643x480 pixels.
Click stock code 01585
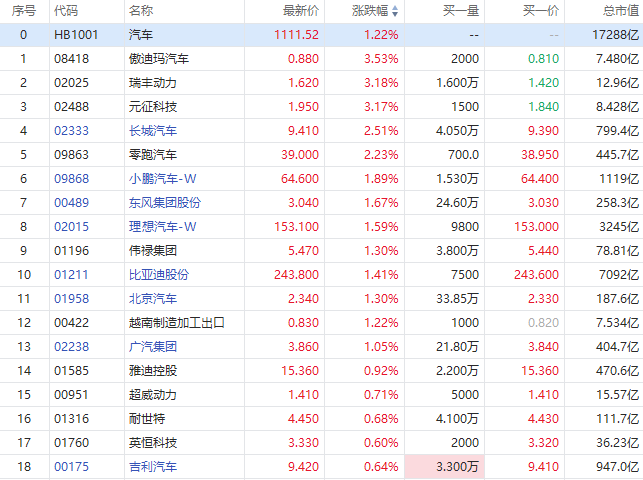click(x=71, y=371)
